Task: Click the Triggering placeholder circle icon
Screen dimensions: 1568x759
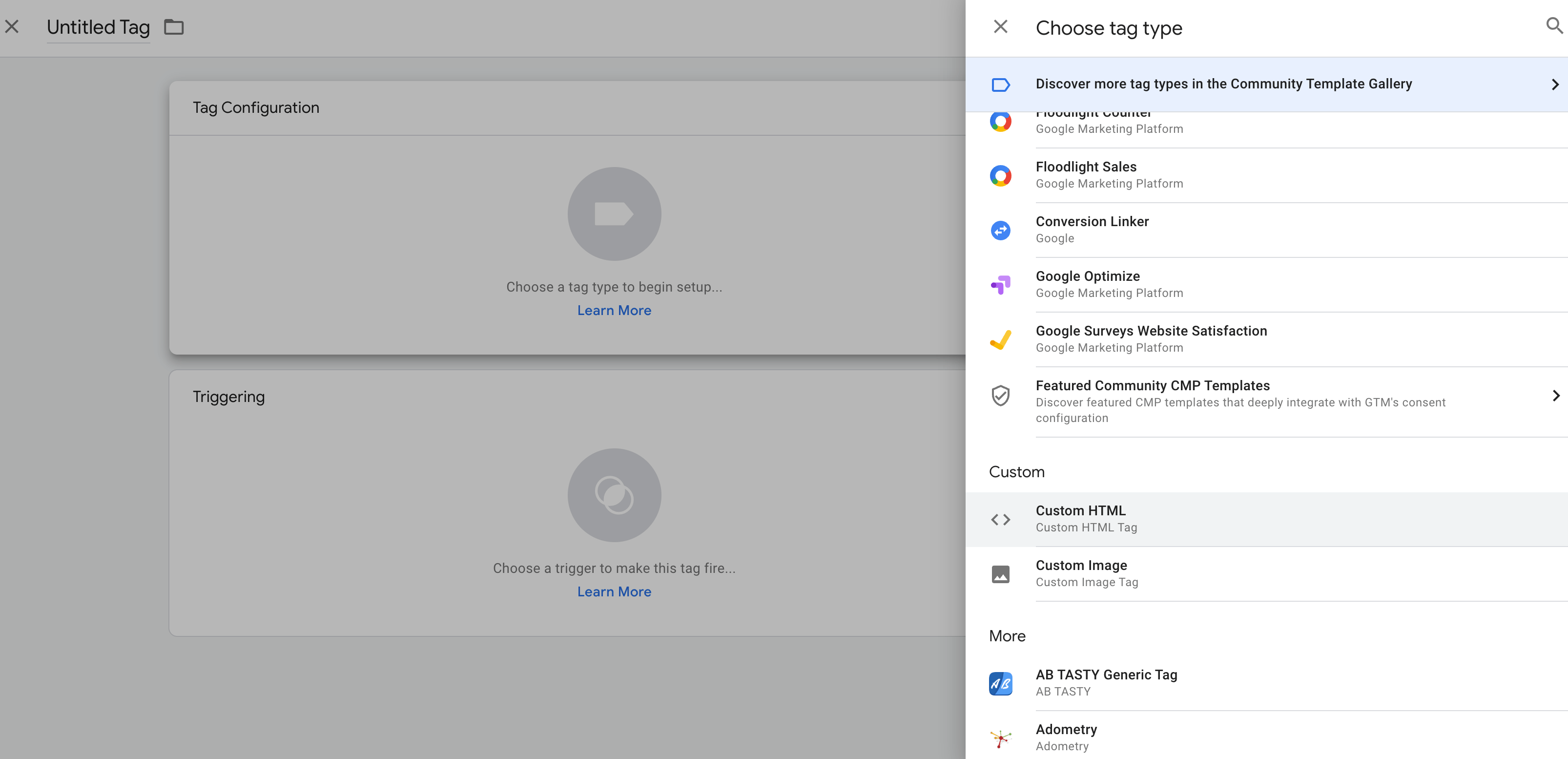Action: pos(614,495)
